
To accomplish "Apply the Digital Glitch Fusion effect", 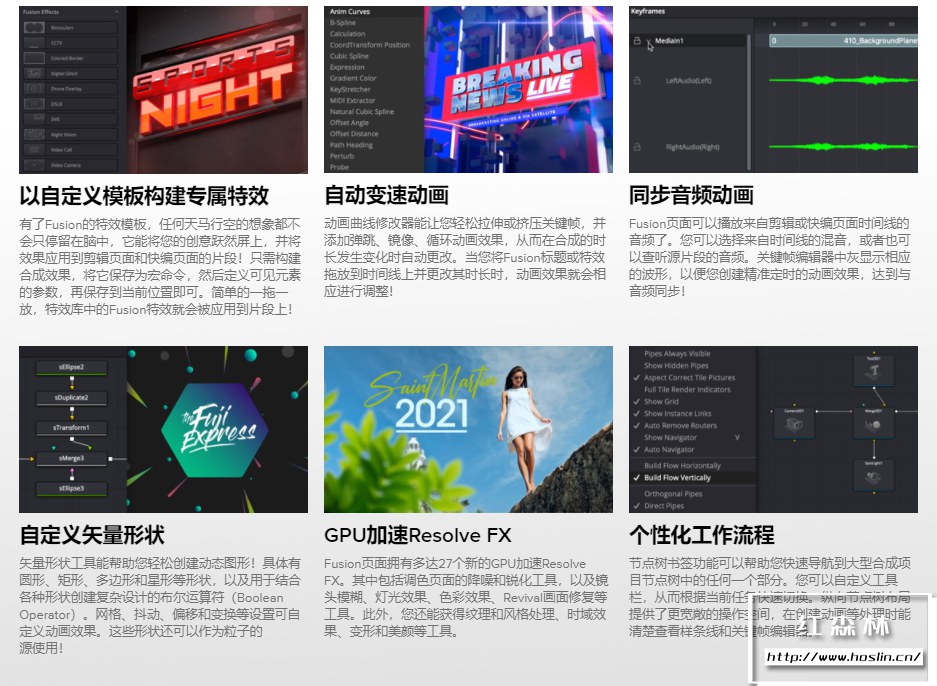I will [x=34, y=72].
